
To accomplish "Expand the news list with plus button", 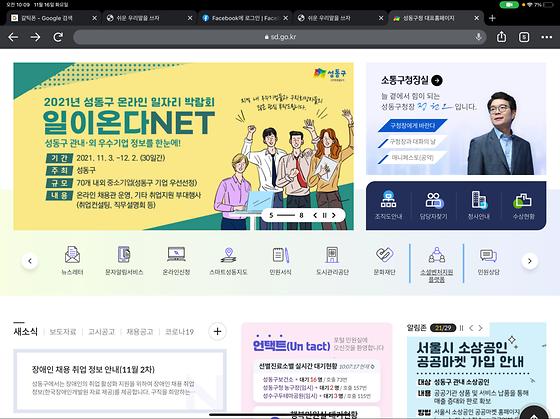I will tap(217, 331).
